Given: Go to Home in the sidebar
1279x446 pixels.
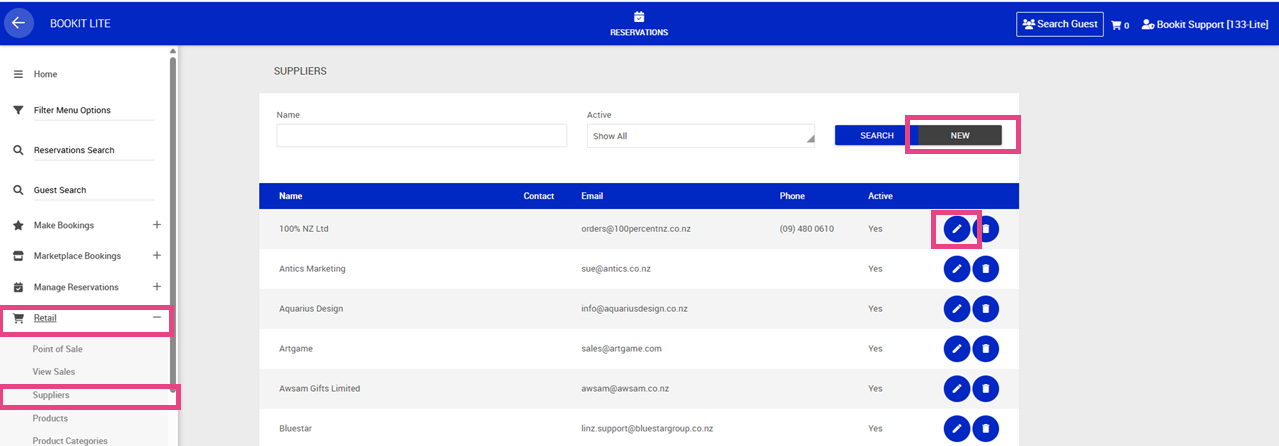Looking at the screenshot, I should pos(45,74).
